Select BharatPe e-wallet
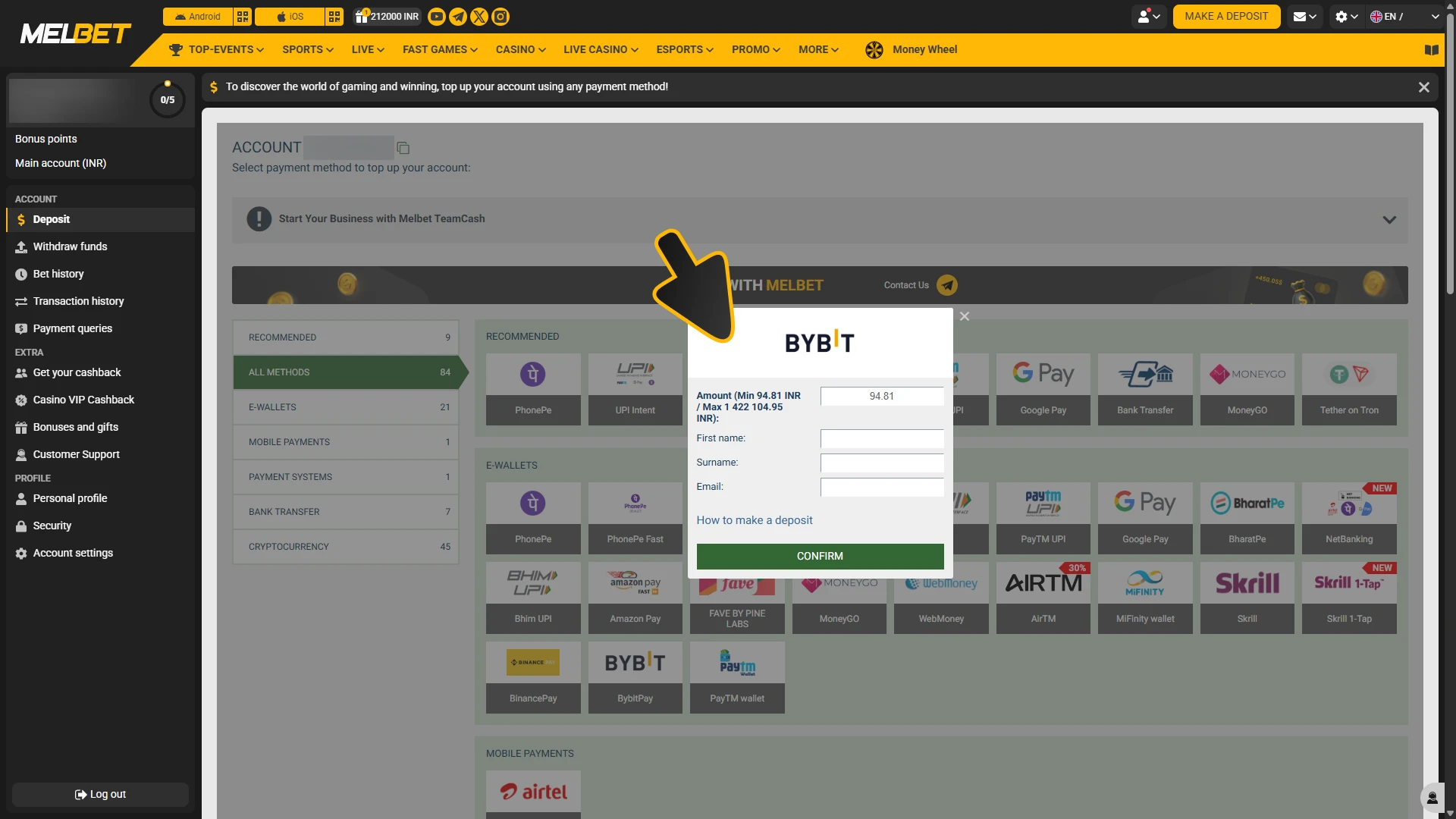The image size is (1456, 819). (x=1247, y=518)
